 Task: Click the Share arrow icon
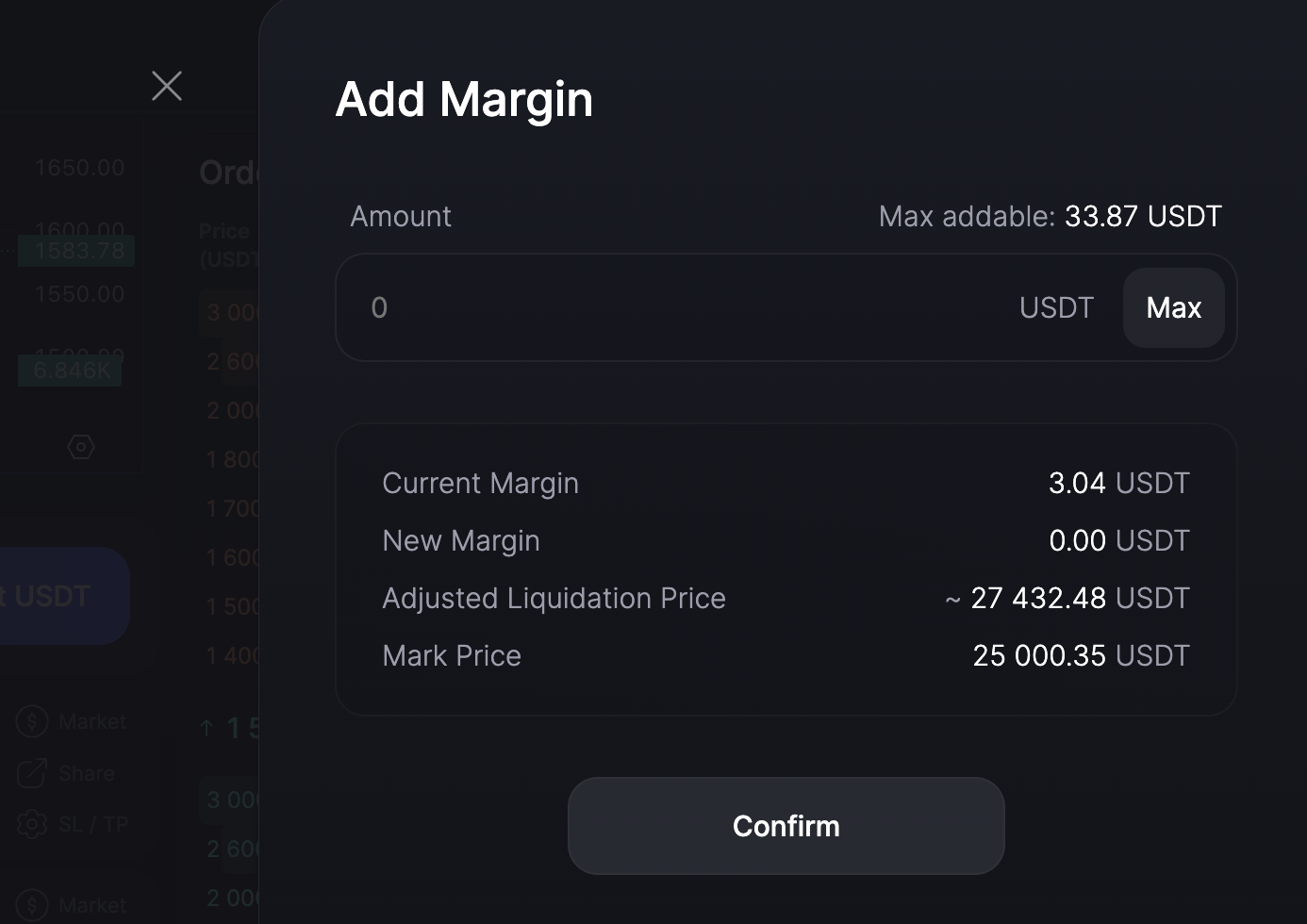[32, 773]
